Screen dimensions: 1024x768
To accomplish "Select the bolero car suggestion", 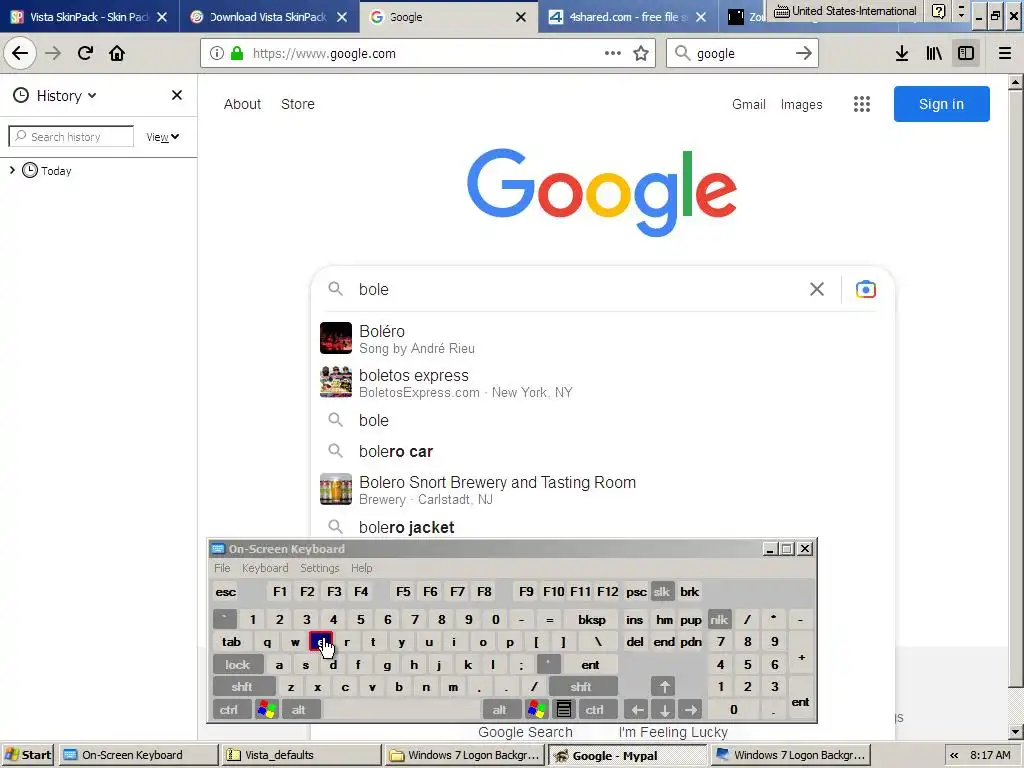I will click(601, 451).
